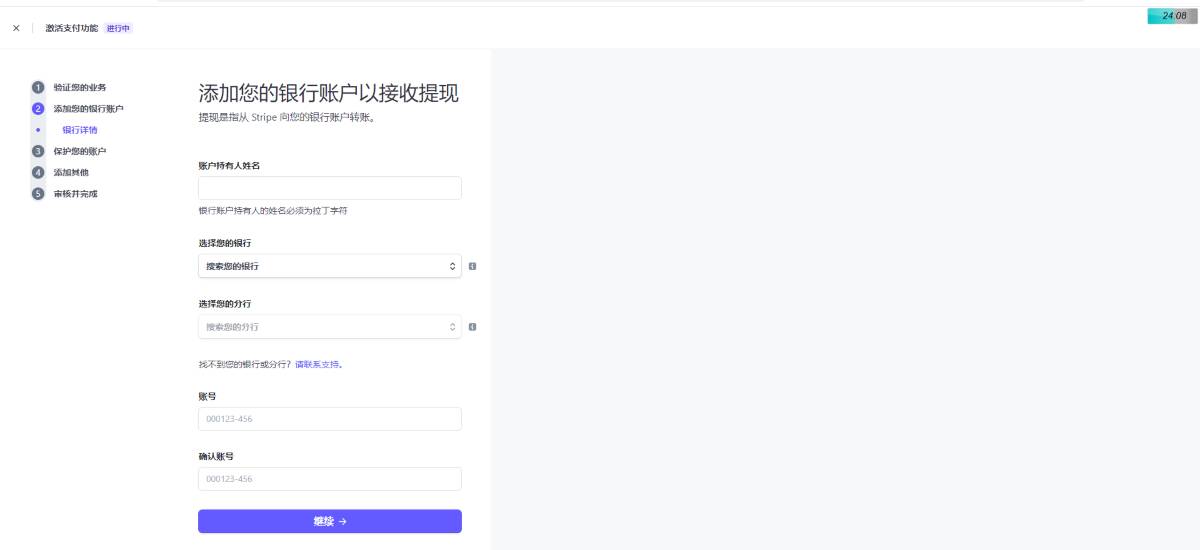
Task: Click step 3 circle icon in sidebar
Action: pyautogui.click(x=38, y=151)
